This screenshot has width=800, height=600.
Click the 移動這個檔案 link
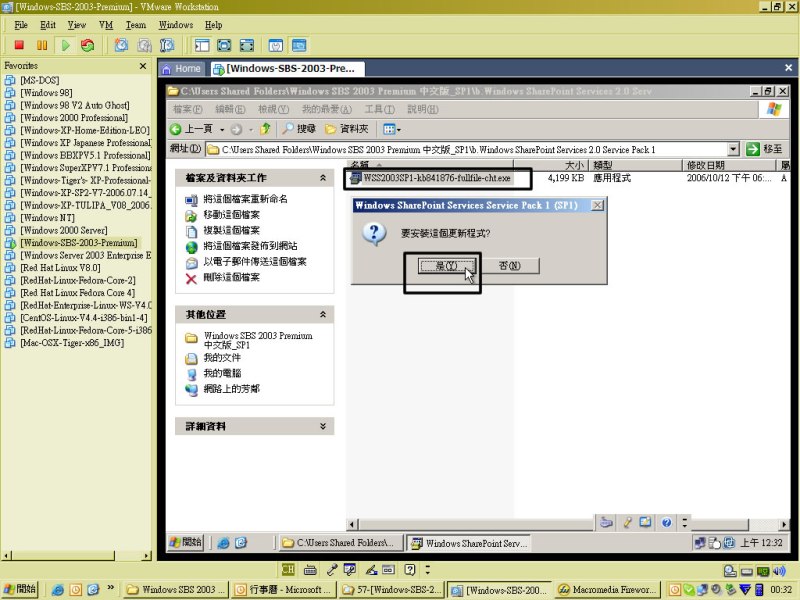point(232,215)
